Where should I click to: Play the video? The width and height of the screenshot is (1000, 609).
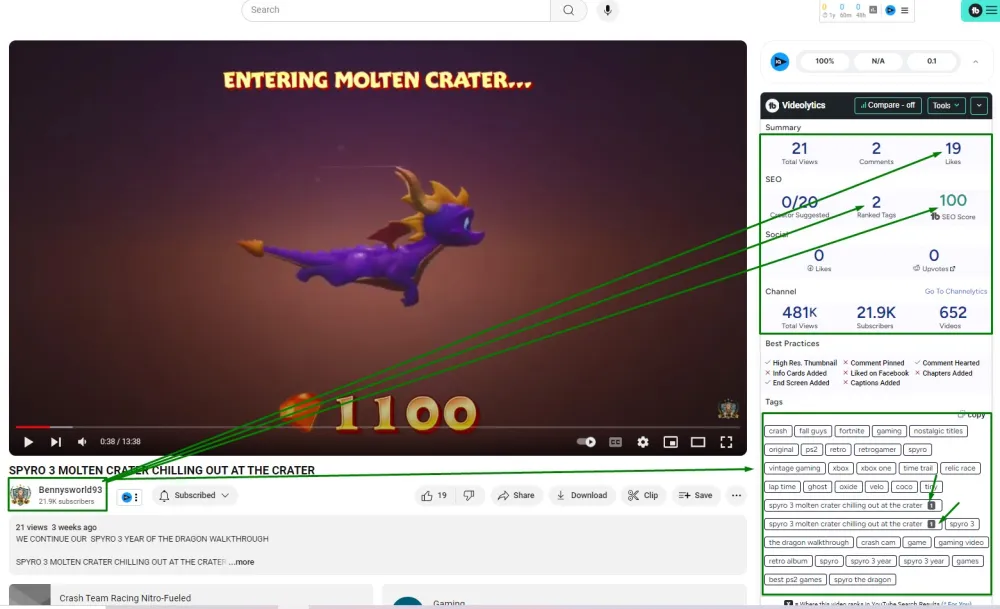coord(28,442)
